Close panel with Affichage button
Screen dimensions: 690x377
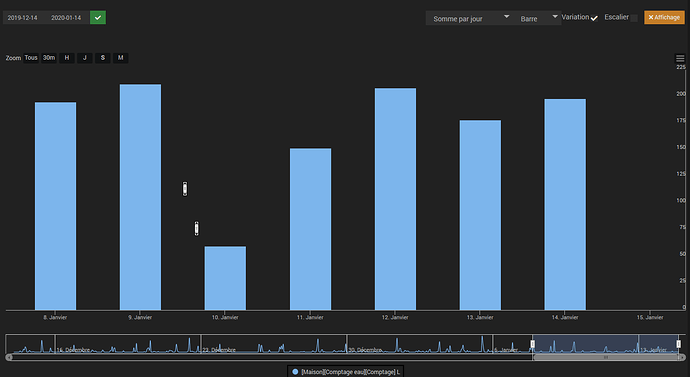pyautogui.click(x=664, y=17)
